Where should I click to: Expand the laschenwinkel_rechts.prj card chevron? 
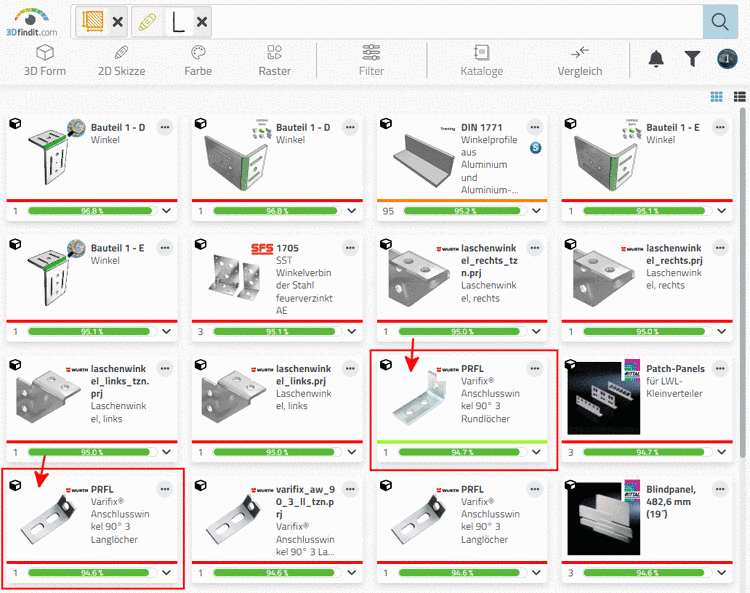point(721,331)
